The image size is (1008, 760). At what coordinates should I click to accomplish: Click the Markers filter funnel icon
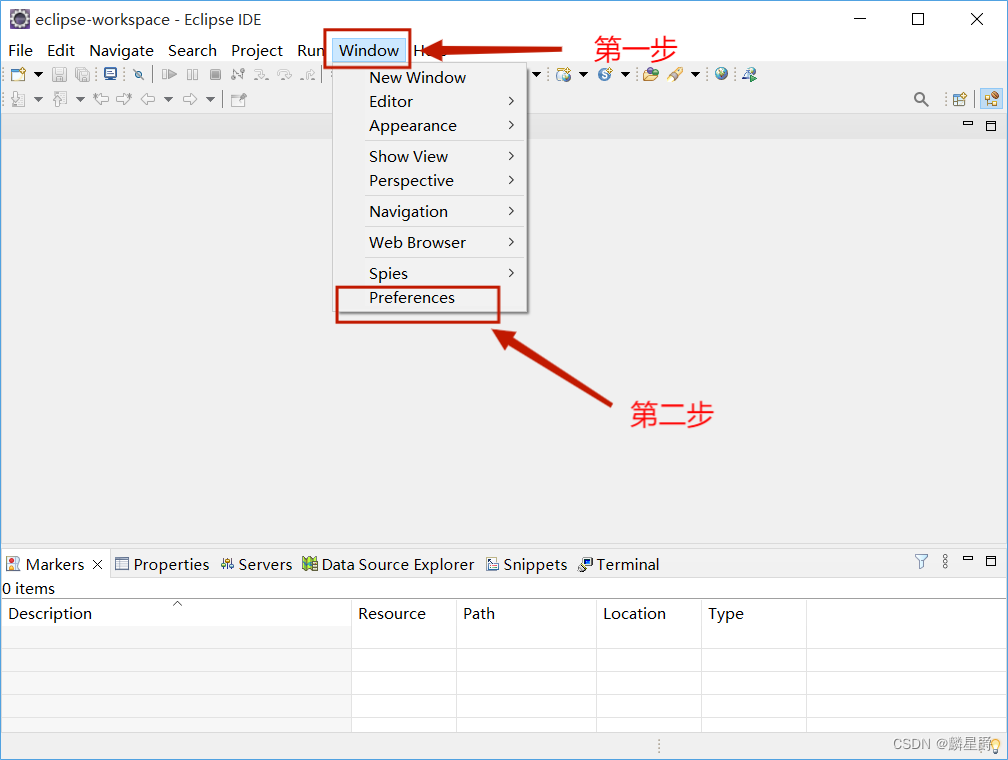921,561
